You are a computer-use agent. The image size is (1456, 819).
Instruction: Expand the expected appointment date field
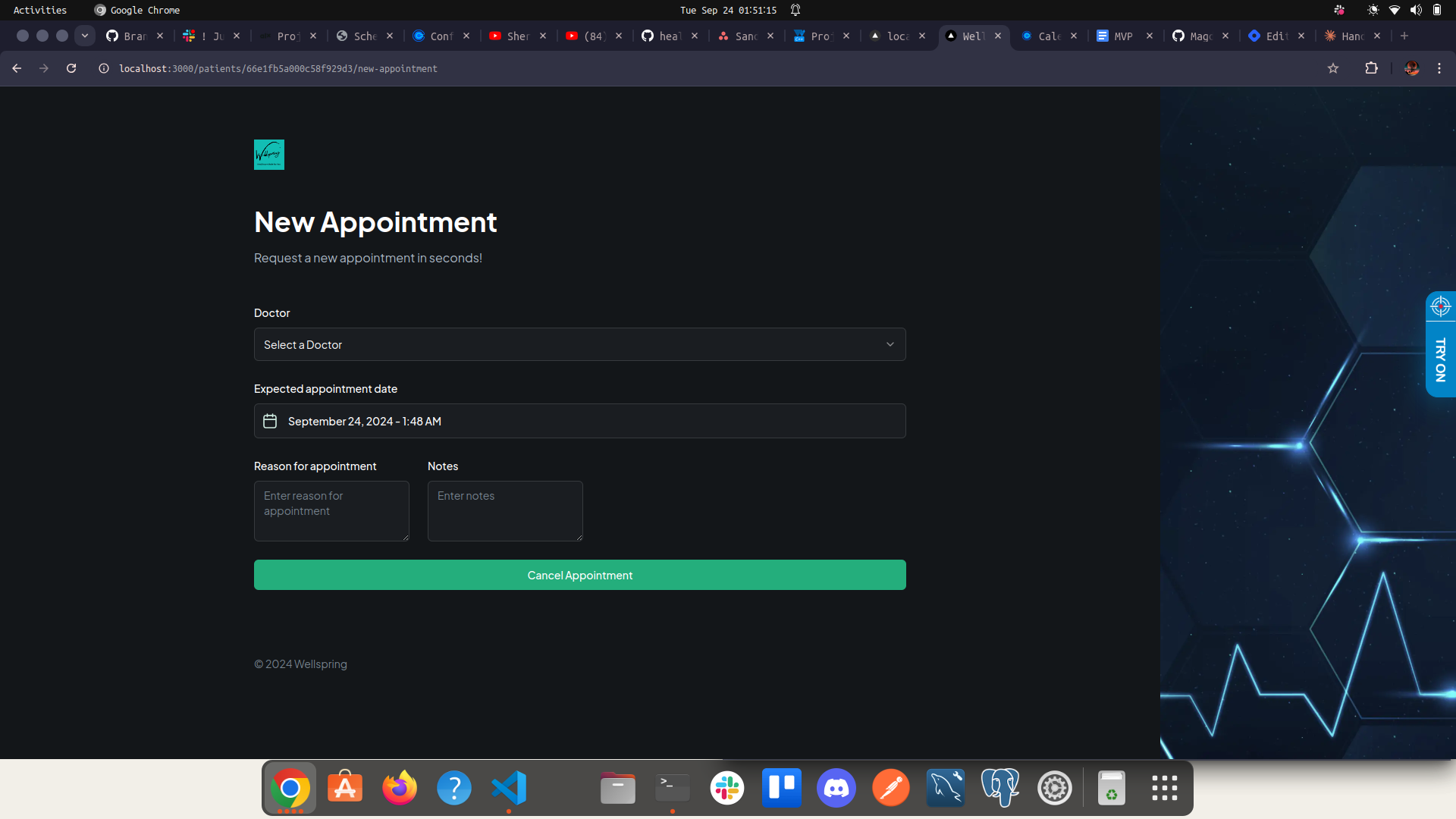click(x=580, y=421)
